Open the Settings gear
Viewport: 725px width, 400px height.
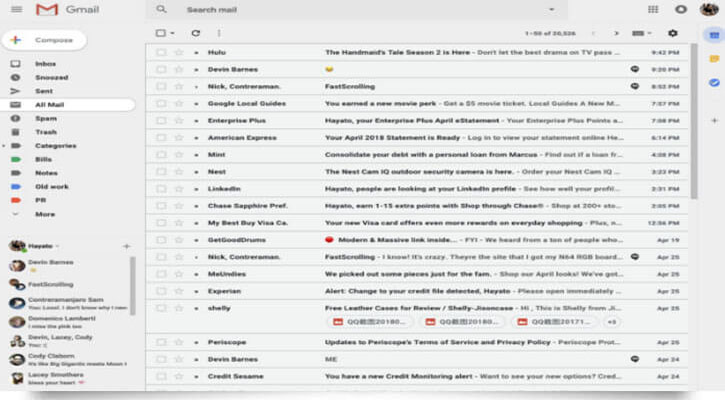673,33
